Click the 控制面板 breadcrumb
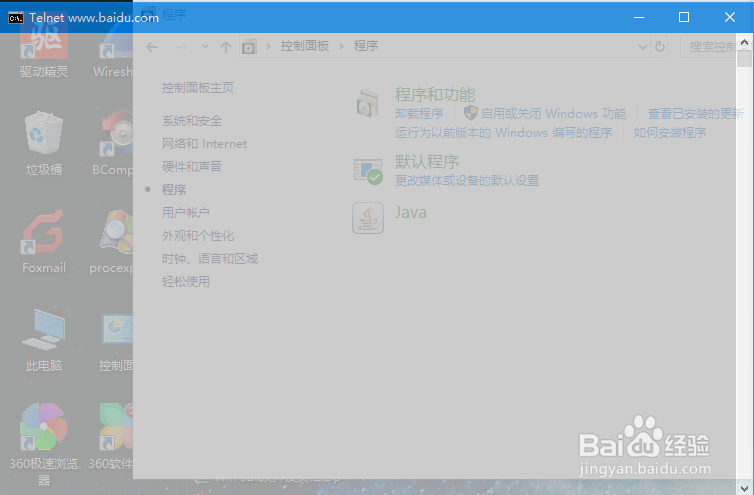754x495 pixels. [x=305, y=46]
